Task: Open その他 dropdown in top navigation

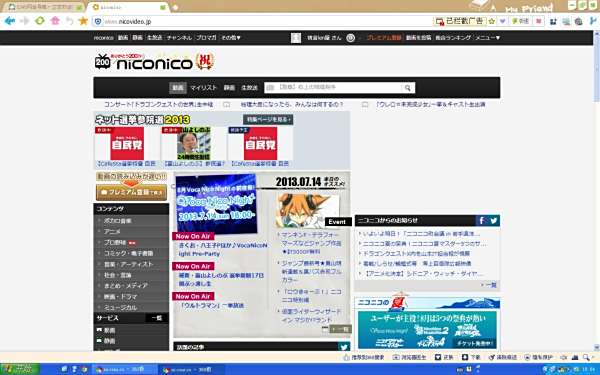Action: (231, 38)
